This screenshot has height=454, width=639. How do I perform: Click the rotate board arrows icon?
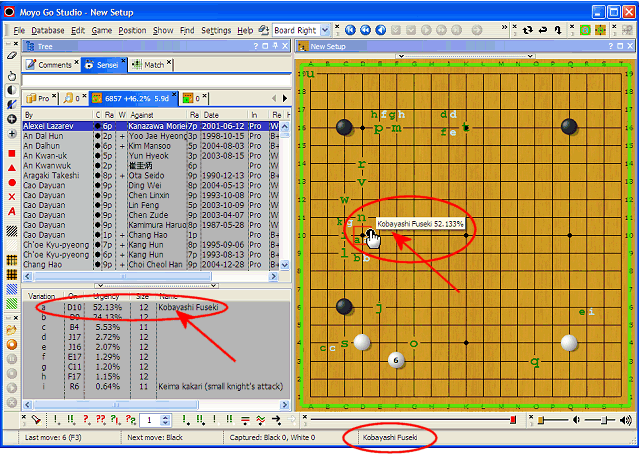pos(528,30)
